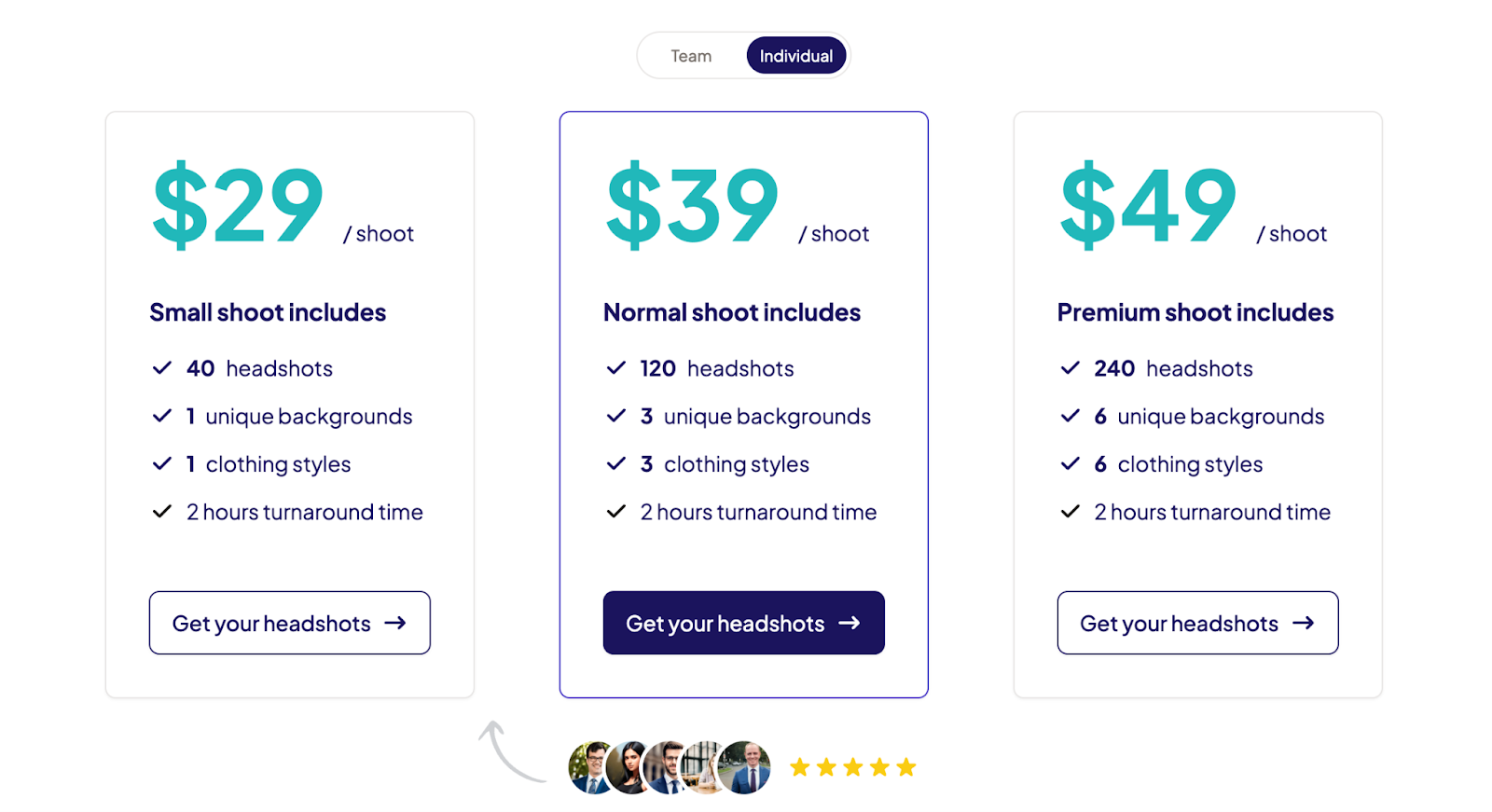
Task: Click arrow icon in the $29 plan button
Action: (x=395, y=623)
